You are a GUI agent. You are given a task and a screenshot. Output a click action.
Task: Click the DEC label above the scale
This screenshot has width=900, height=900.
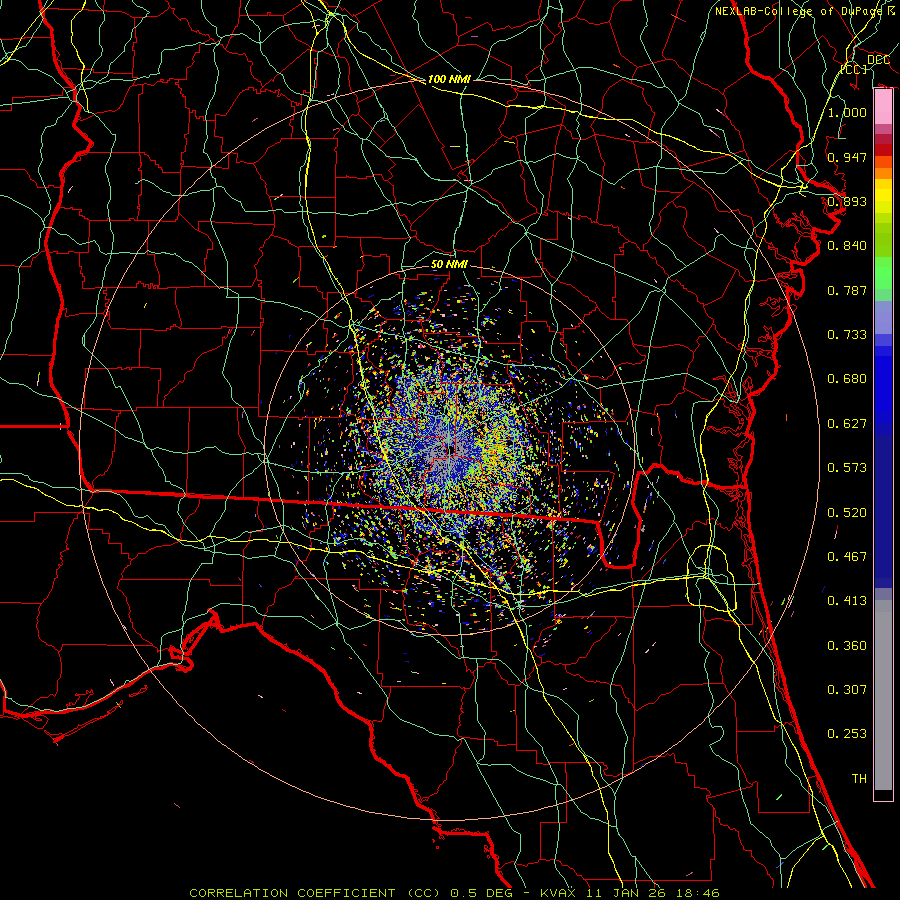[878, 60]
